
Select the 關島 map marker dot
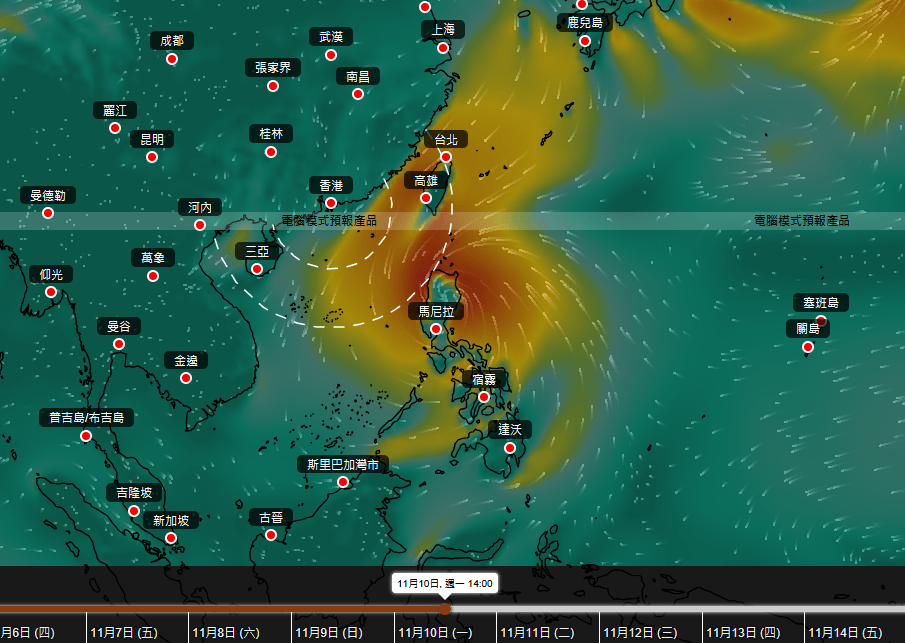click(808, 347)
